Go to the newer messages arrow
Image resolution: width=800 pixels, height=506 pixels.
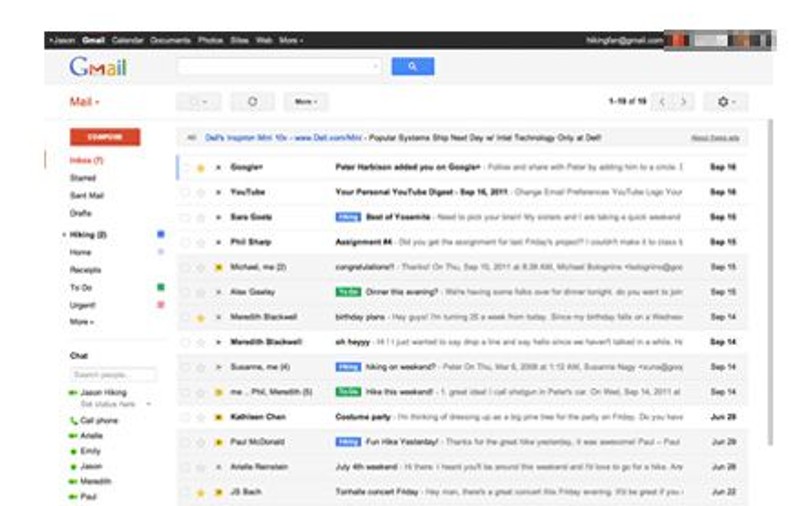[662, 102]
